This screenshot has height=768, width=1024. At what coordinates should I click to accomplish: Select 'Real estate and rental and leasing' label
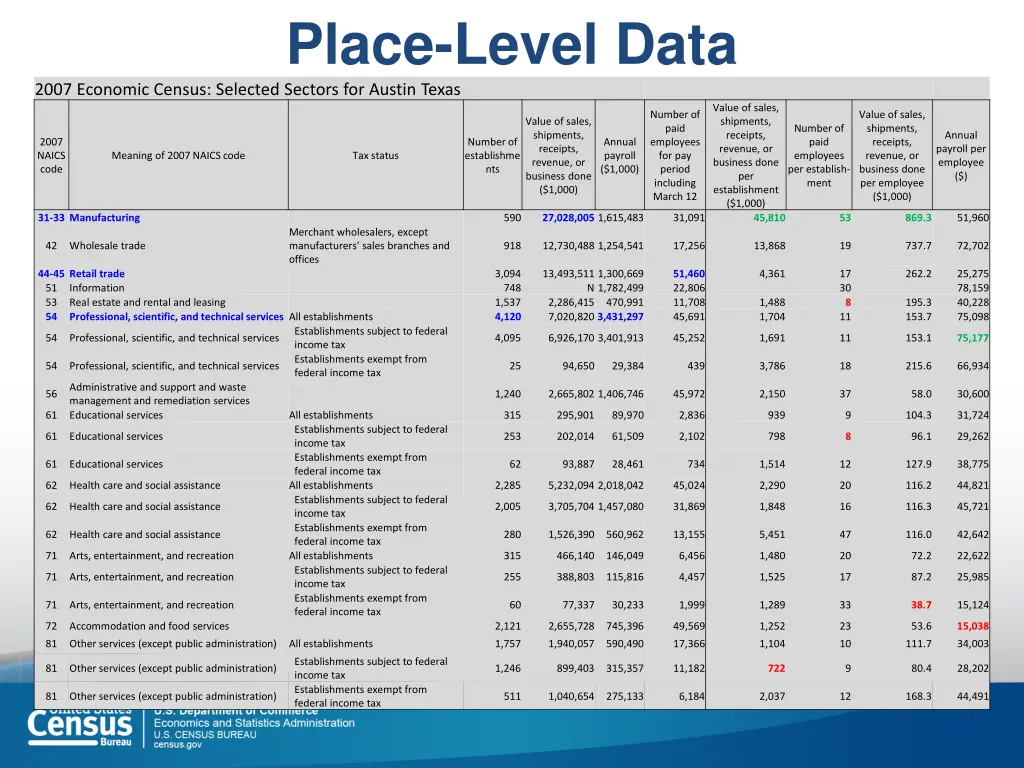[147, 302]
